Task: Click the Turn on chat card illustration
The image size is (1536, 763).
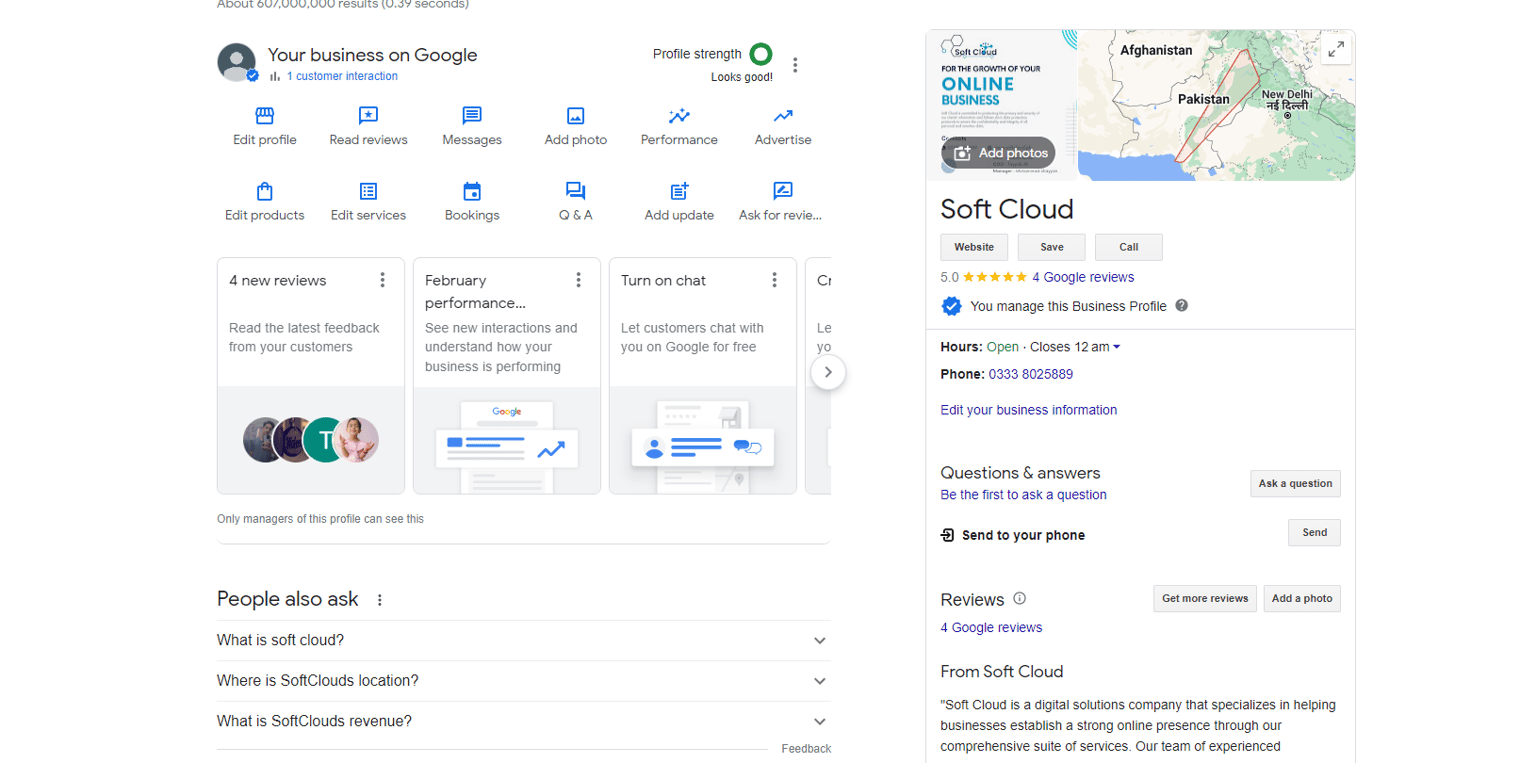Action: pyautogui.click(x=703, y=440)
